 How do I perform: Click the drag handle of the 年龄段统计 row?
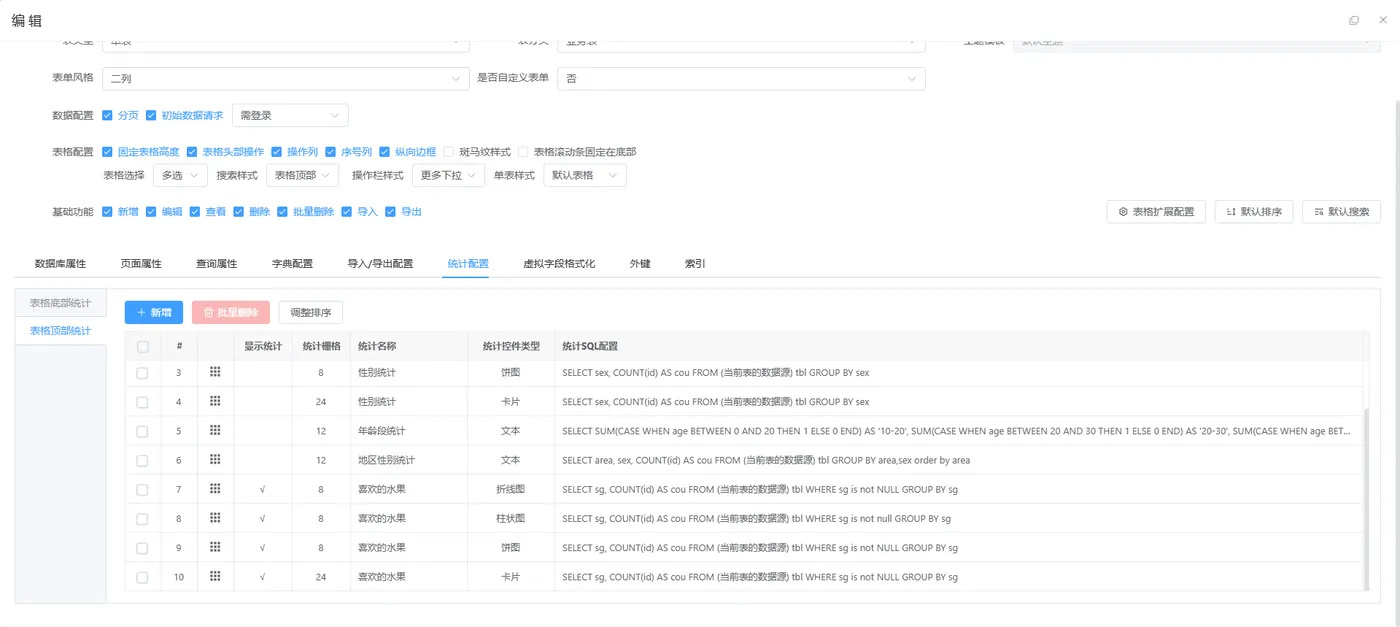pyautogui.click(x=215, y=430)
